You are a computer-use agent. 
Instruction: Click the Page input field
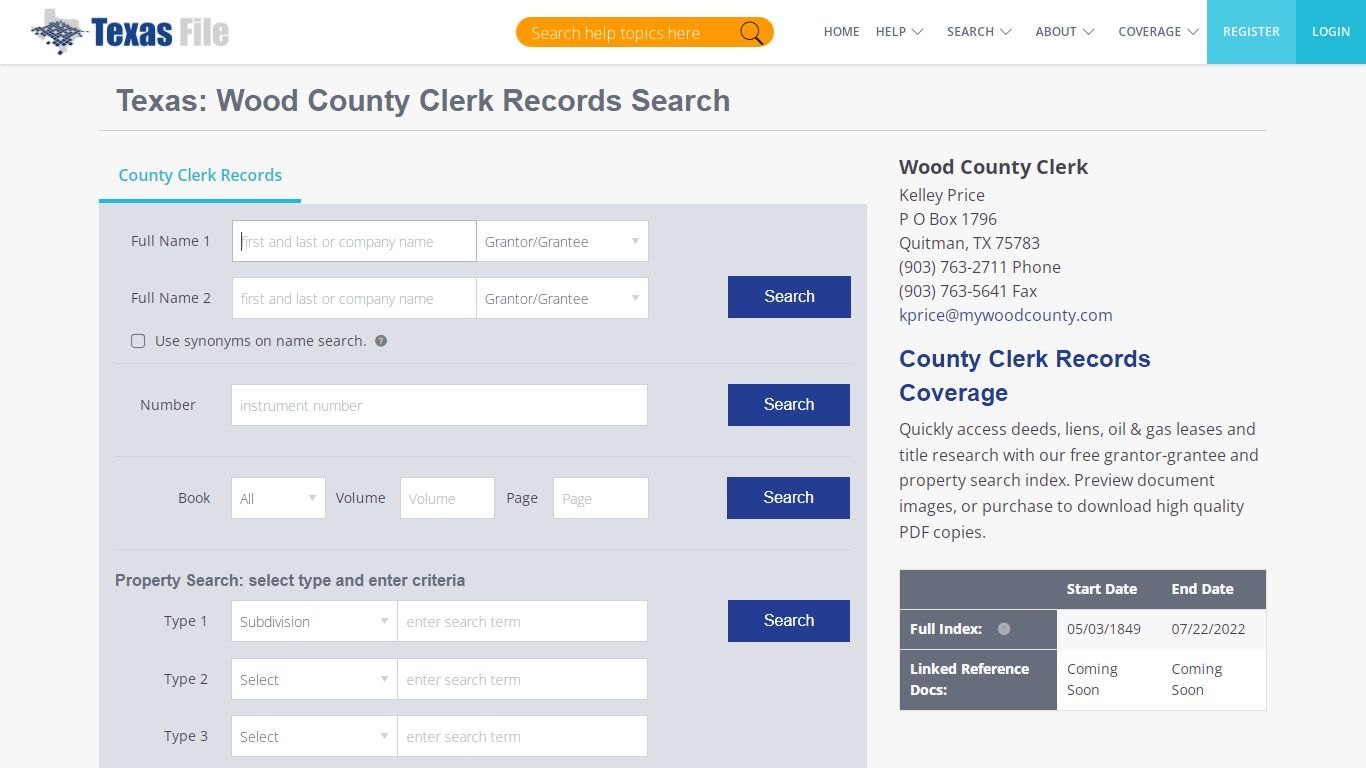tap(600, 498)
